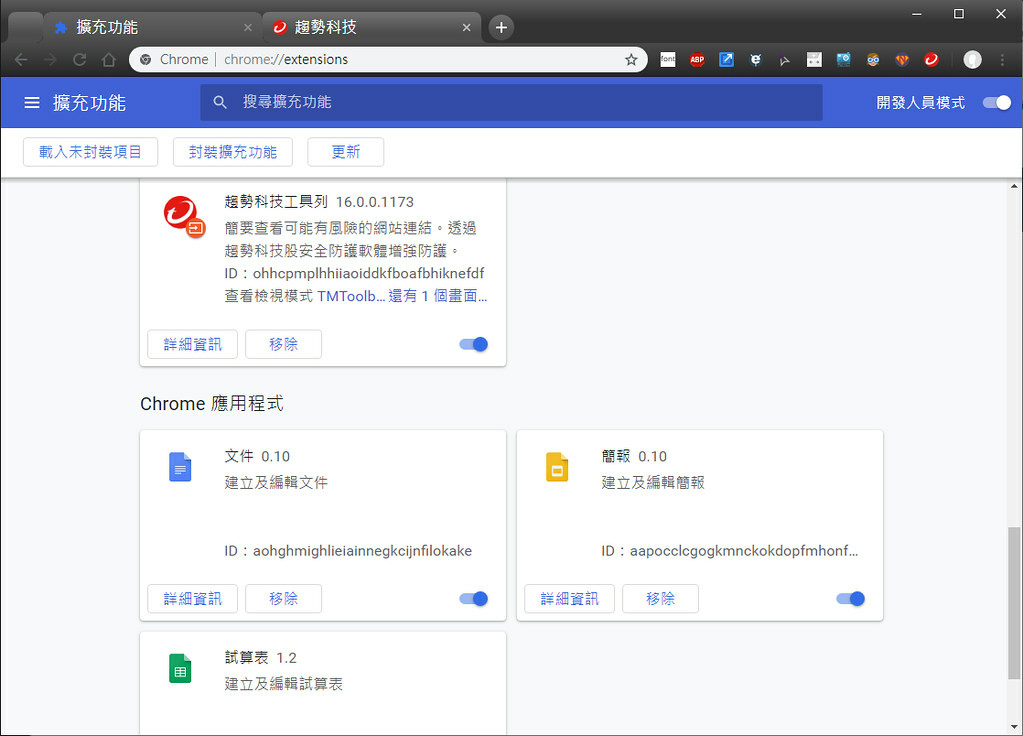
Task: Open a new tab
Action: click(x=501, y=27)
